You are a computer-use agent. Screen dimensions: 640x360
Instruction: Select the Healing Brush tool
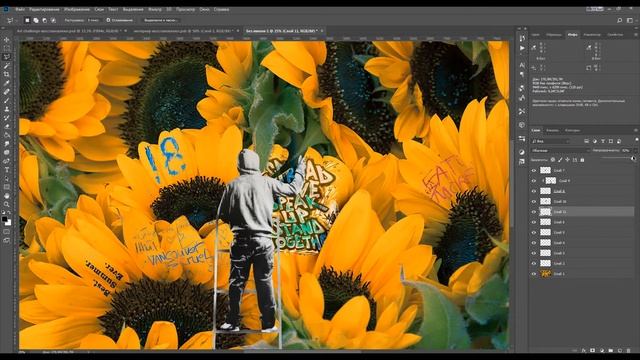[7, 92]
